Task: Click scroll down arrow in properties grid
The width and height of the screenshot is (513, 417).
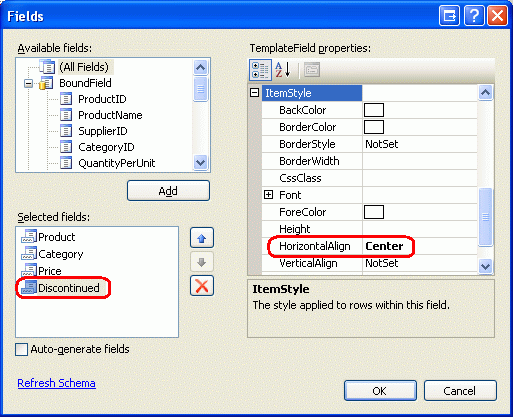Action: point(485,266)
